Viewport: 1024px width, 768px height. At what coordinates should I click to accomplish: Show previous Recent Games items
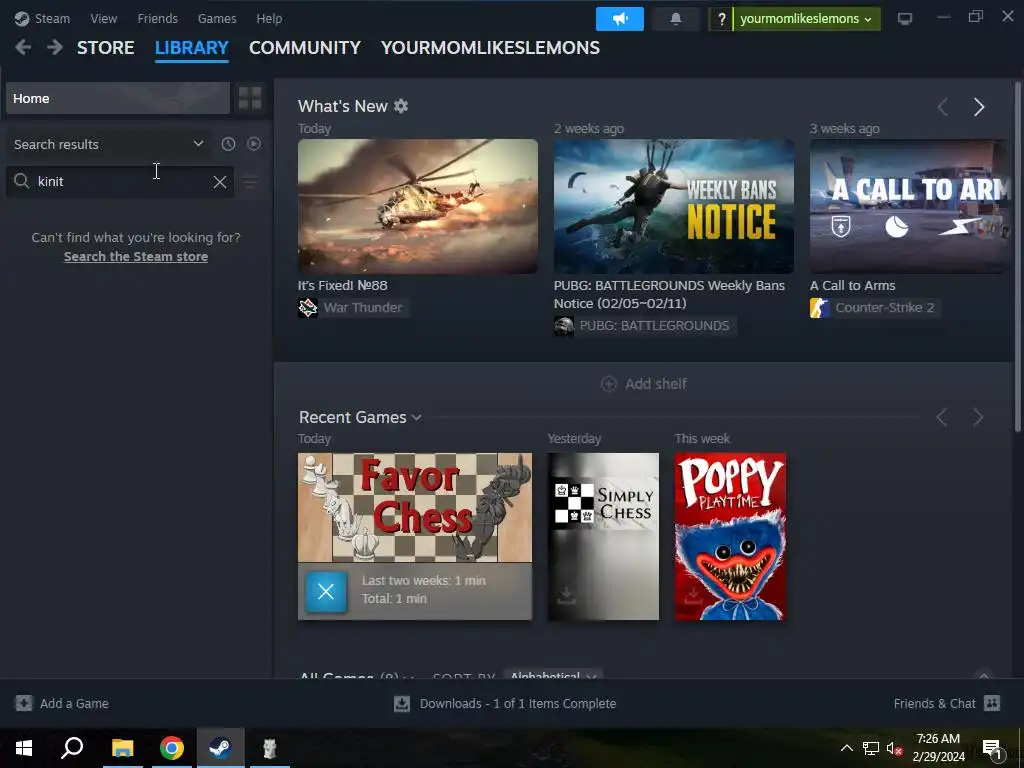(942, 417)
